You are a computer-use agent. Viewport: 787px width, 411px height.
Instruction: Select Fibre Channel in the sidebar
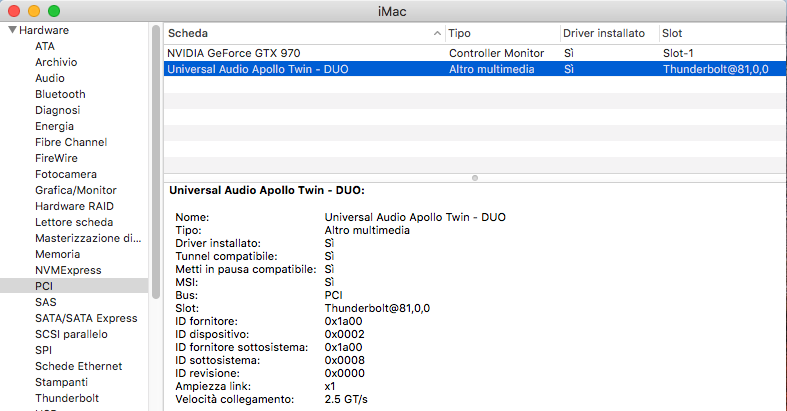point(71,143)
